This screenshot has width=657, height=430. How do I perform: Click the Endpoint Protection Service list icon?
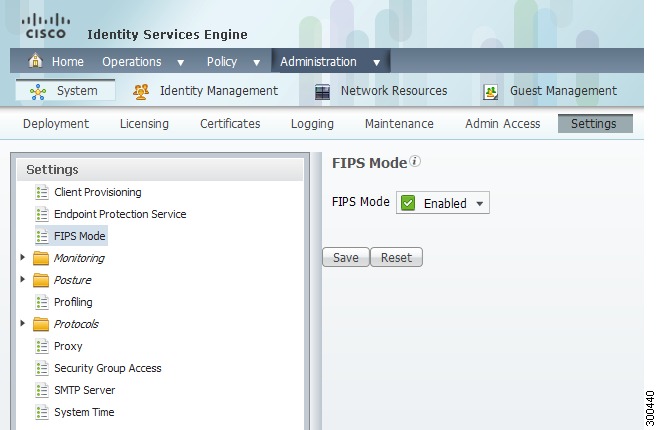[x=42, y=214]
